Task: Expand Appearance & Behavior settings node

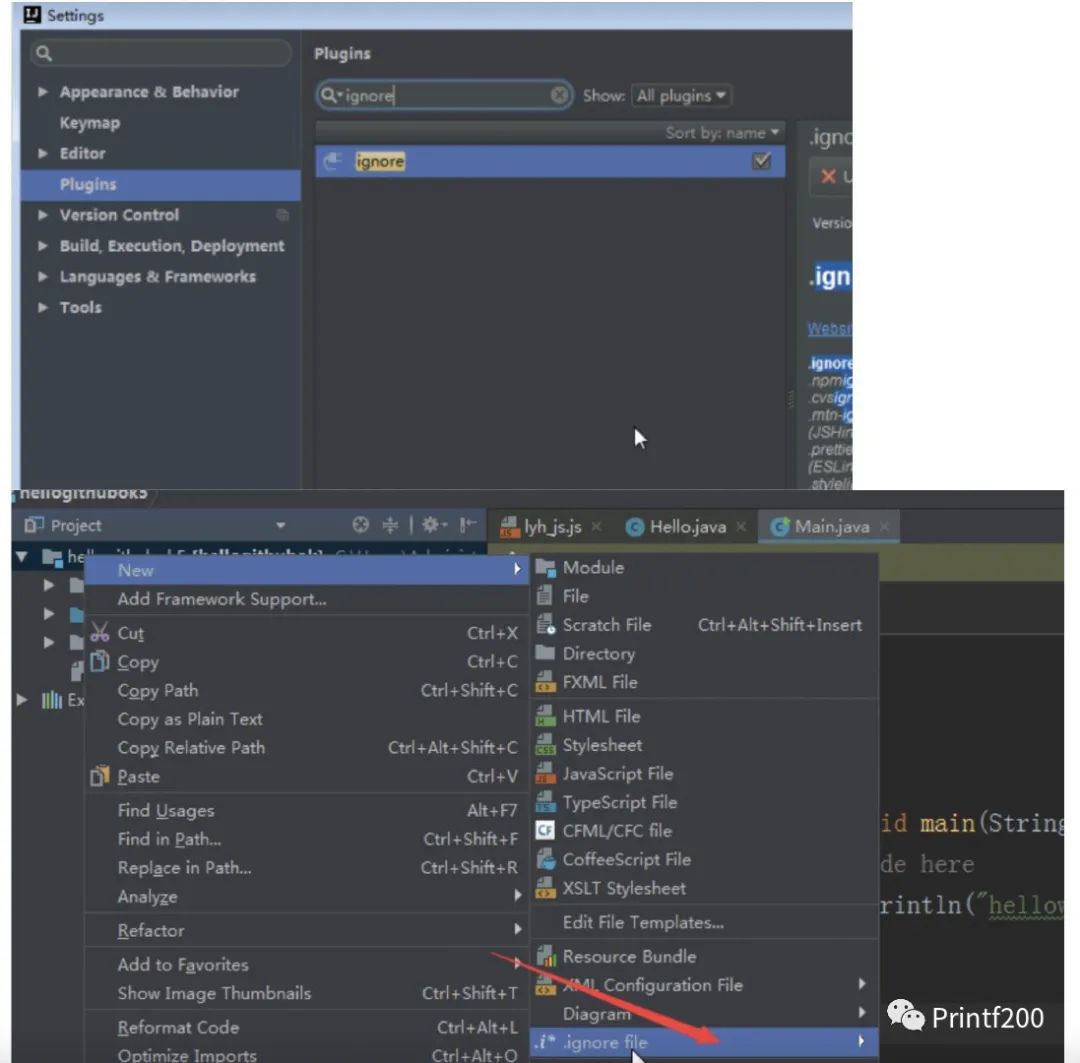Action: [43, 92]
